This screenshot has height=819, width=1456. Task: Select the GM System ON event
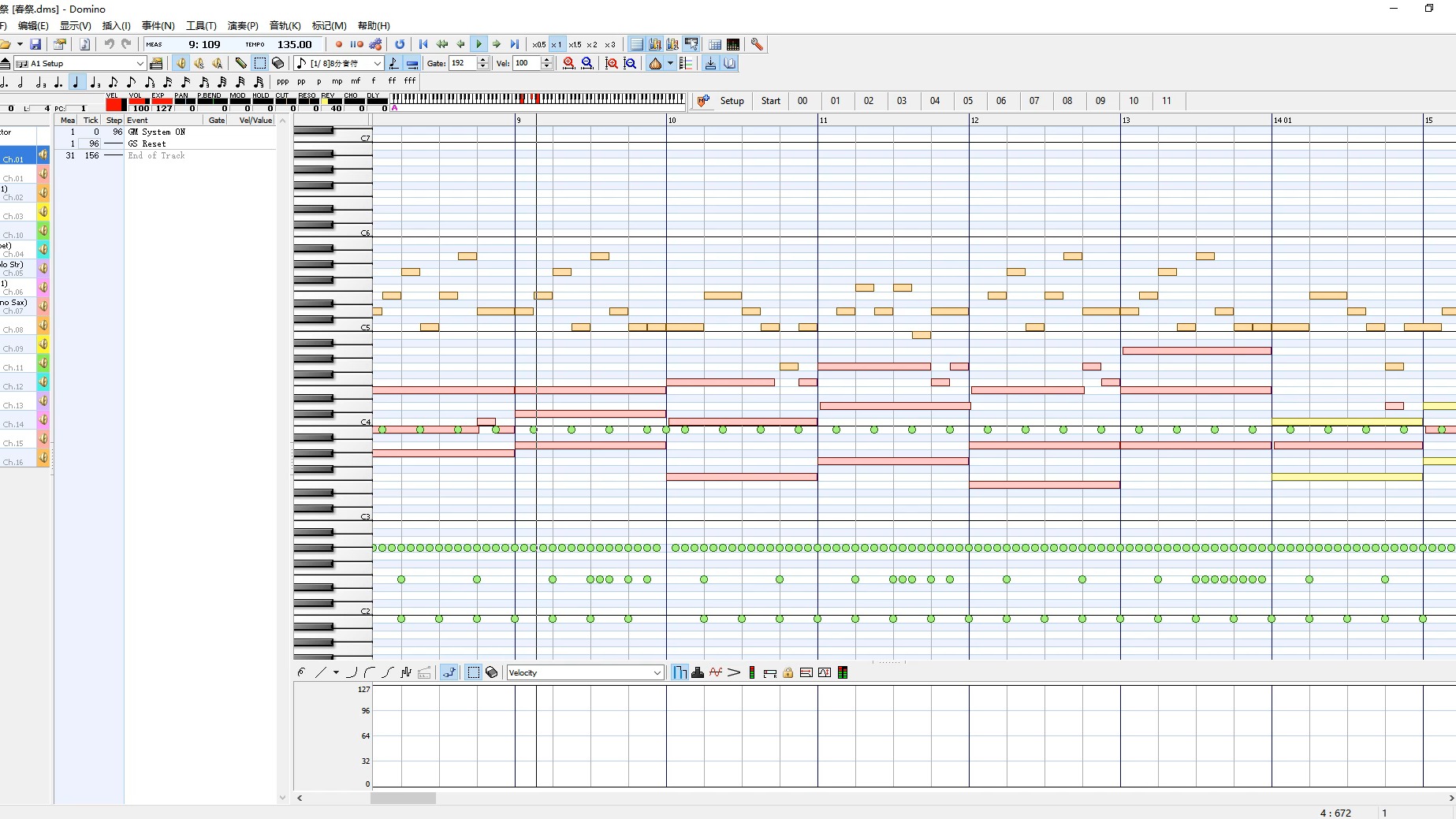tap(166, 132)
